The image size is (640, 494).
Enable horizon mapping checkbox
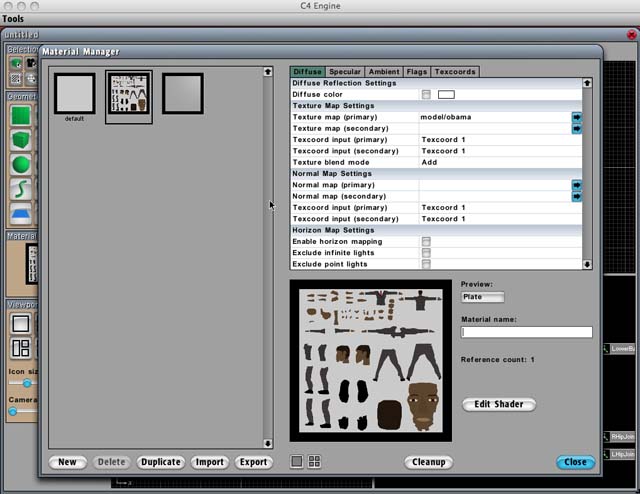click(427, 242)
